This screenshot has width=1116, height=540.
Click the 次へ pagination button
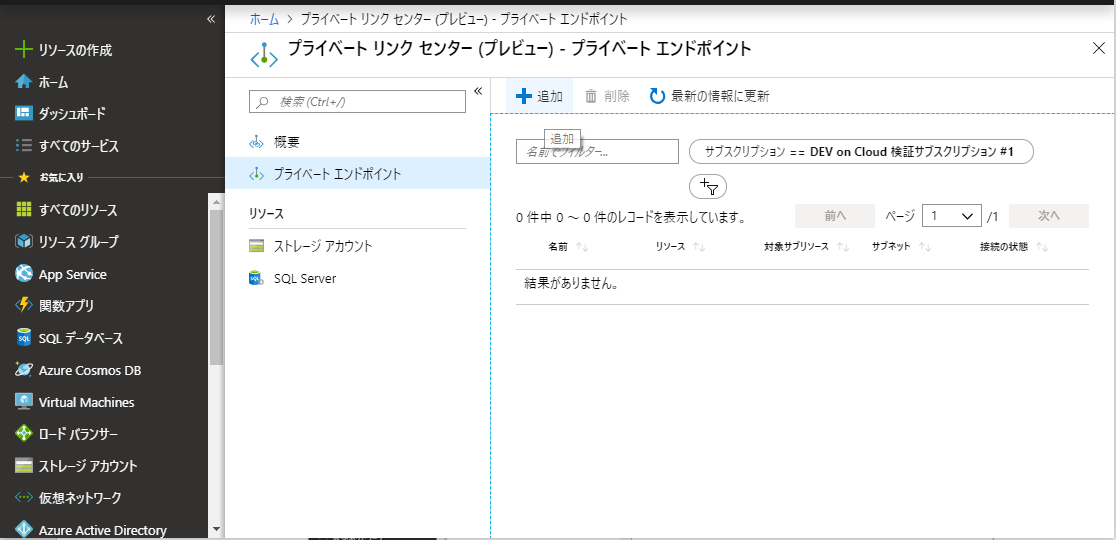pos(1048,216)
